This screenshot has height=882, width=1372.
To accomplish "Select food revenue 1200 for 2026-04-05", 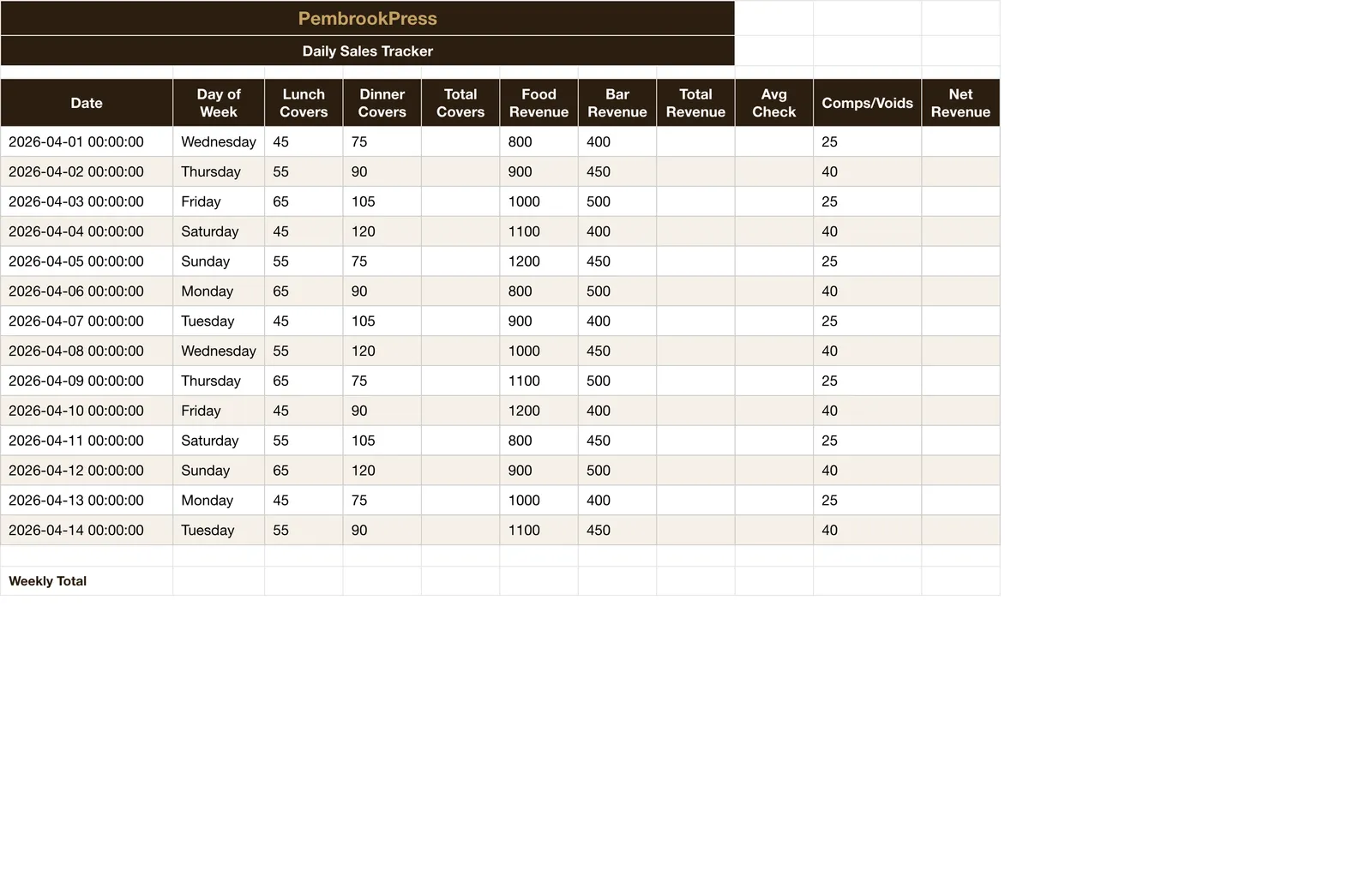I will (x=539, y=261).
